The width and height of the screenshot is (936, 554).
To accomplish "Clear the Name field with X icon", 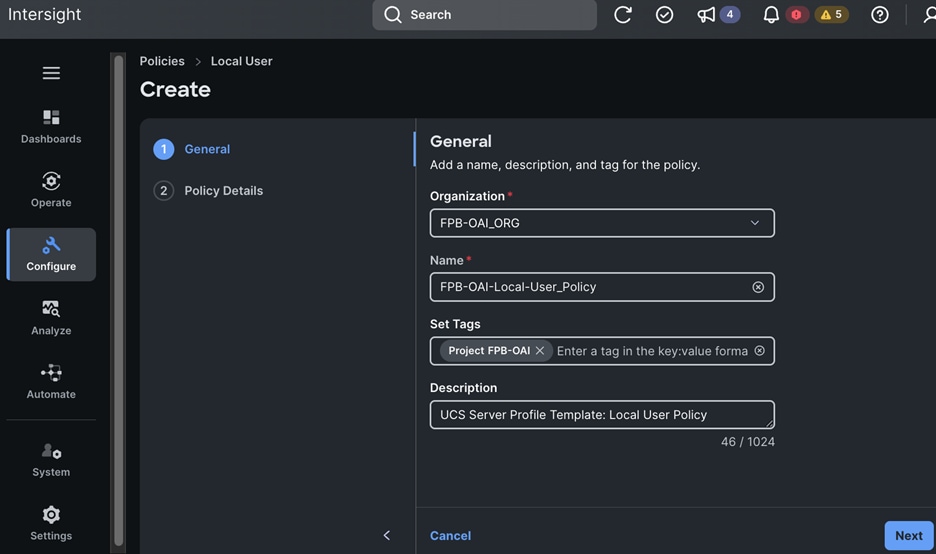I will coord(758,287).
